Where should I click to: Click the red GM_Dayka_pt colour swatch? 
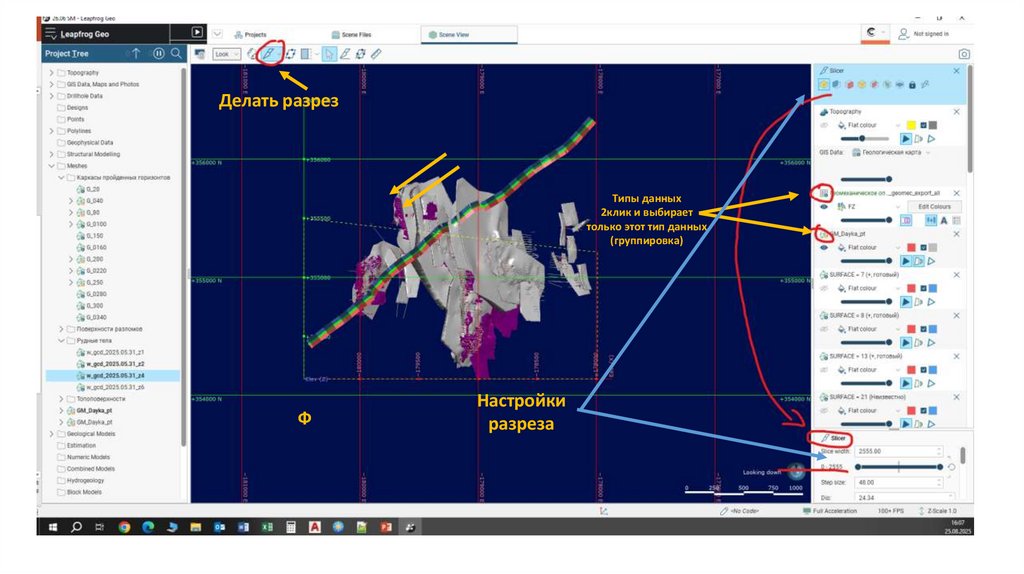[x=911, y=247]
